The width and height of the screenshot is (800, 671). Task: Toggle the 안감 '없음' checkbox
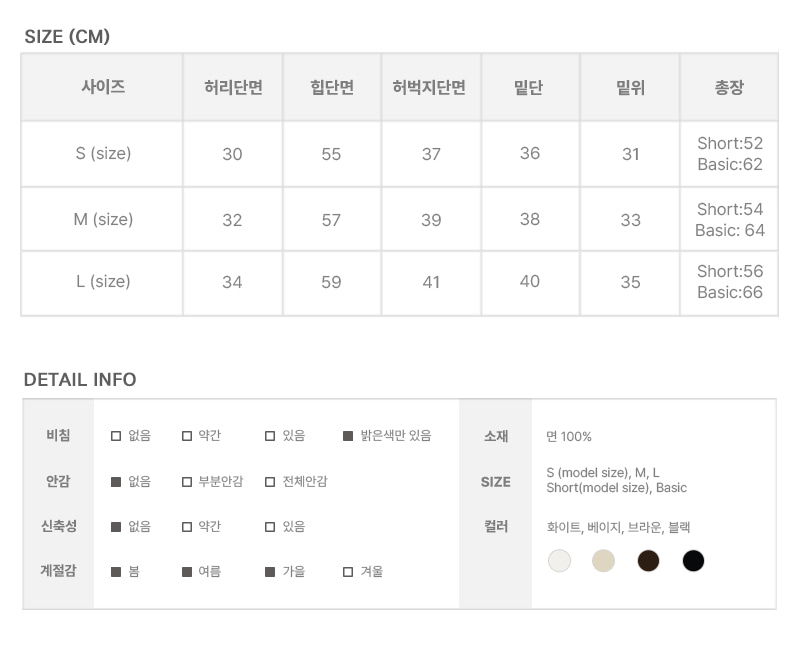[x=116, y=482]
